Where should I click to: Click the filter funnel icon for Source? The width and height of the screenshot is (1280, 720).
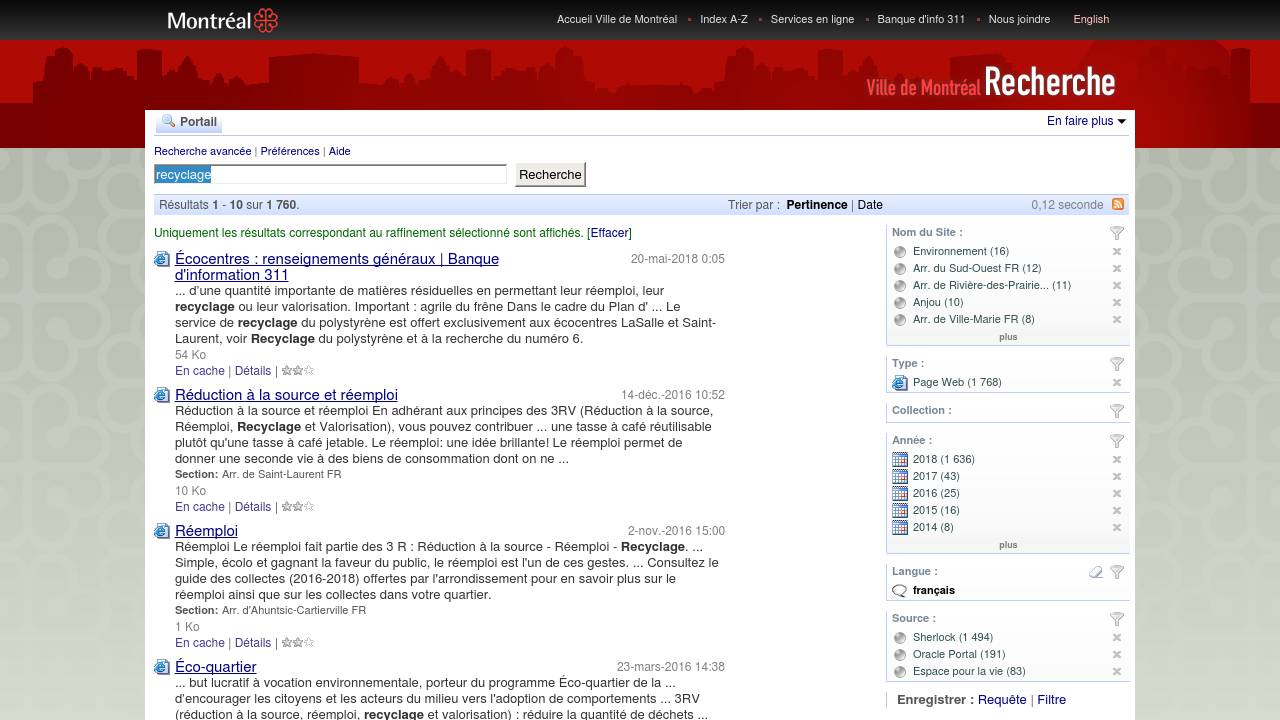1117,619
